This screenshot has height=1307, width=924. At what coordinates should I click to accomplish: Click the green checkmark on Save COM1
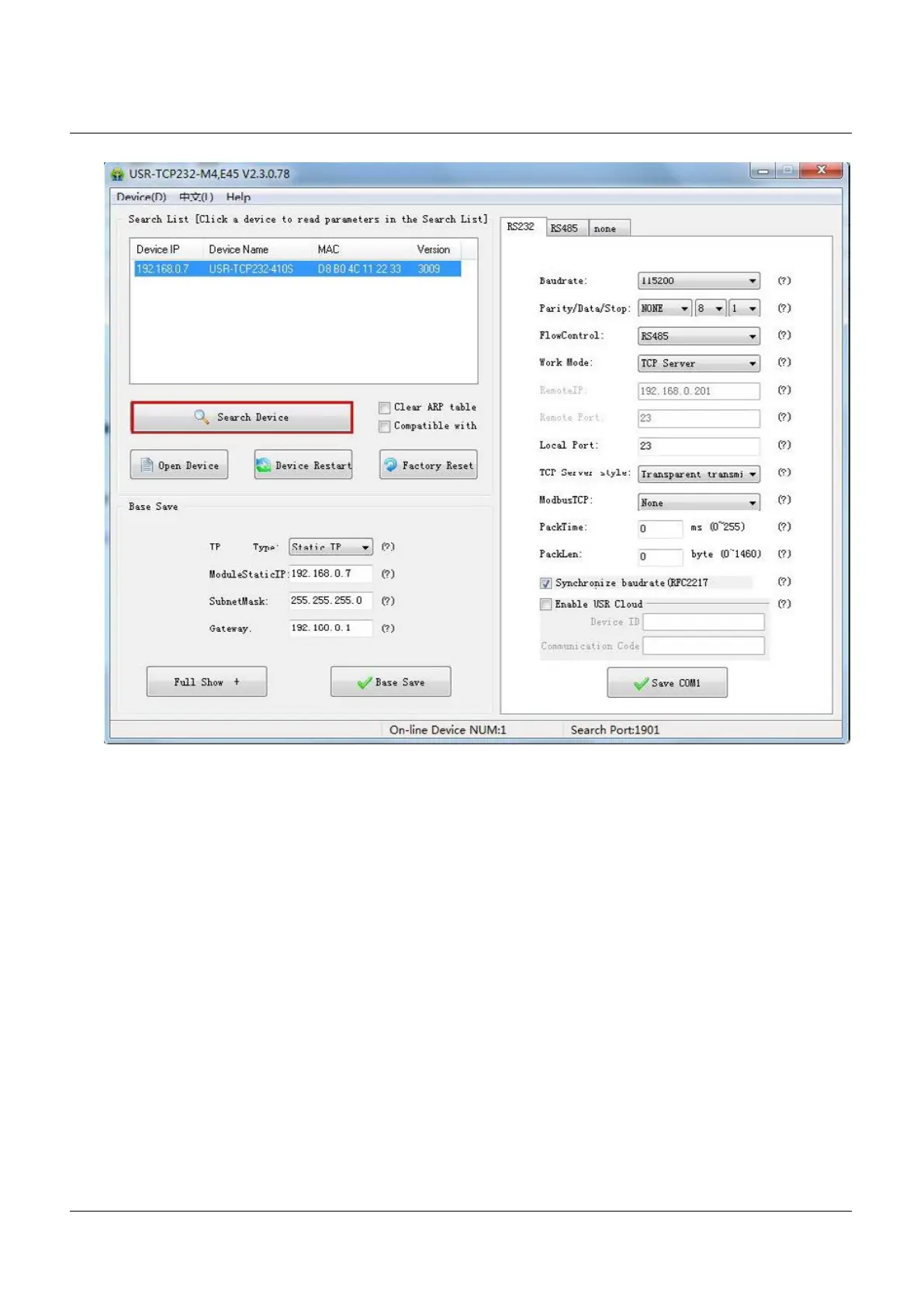click(x=641, y=683)
